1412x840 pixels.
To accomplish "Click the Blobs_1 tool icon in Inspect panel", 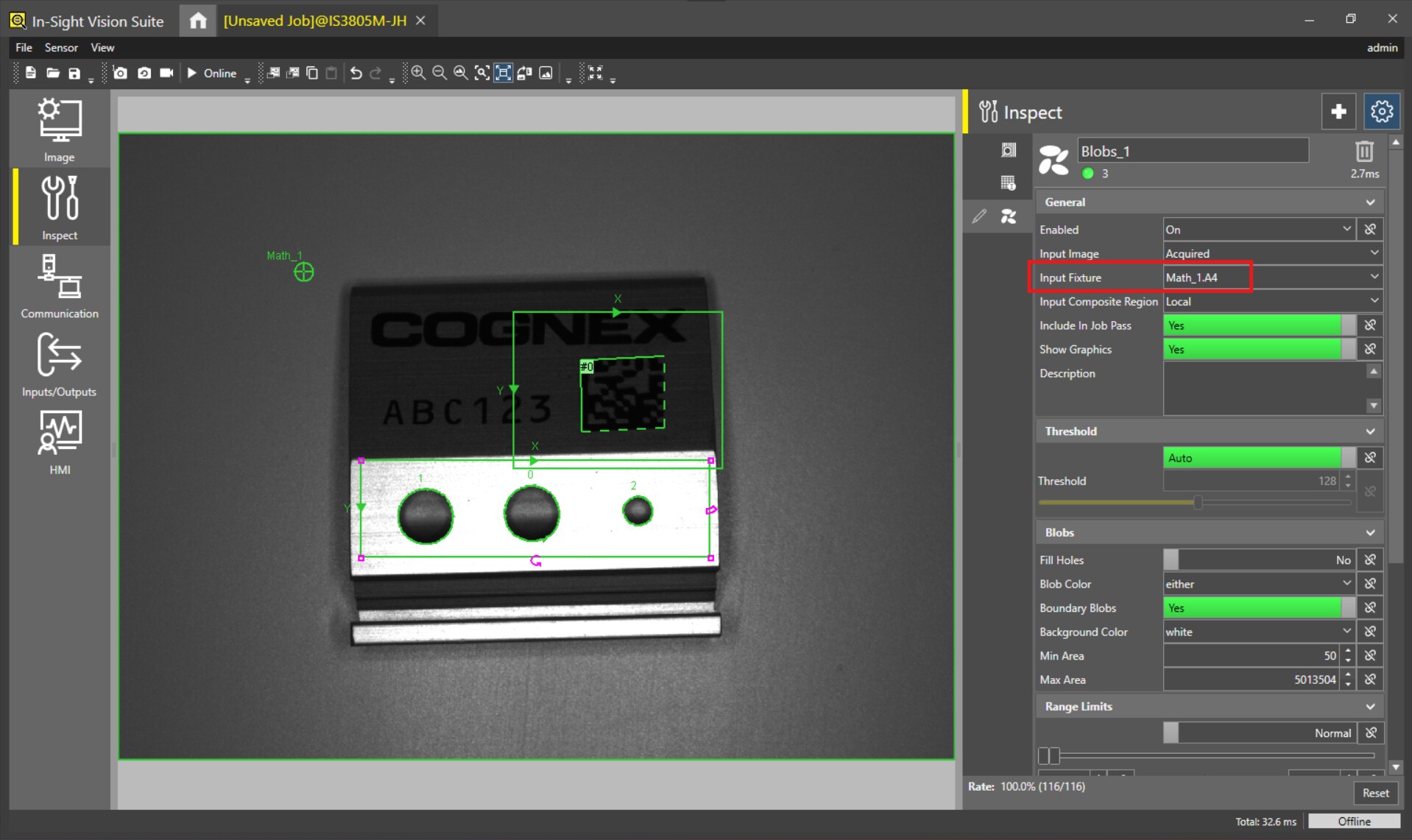I will 1053,160.
